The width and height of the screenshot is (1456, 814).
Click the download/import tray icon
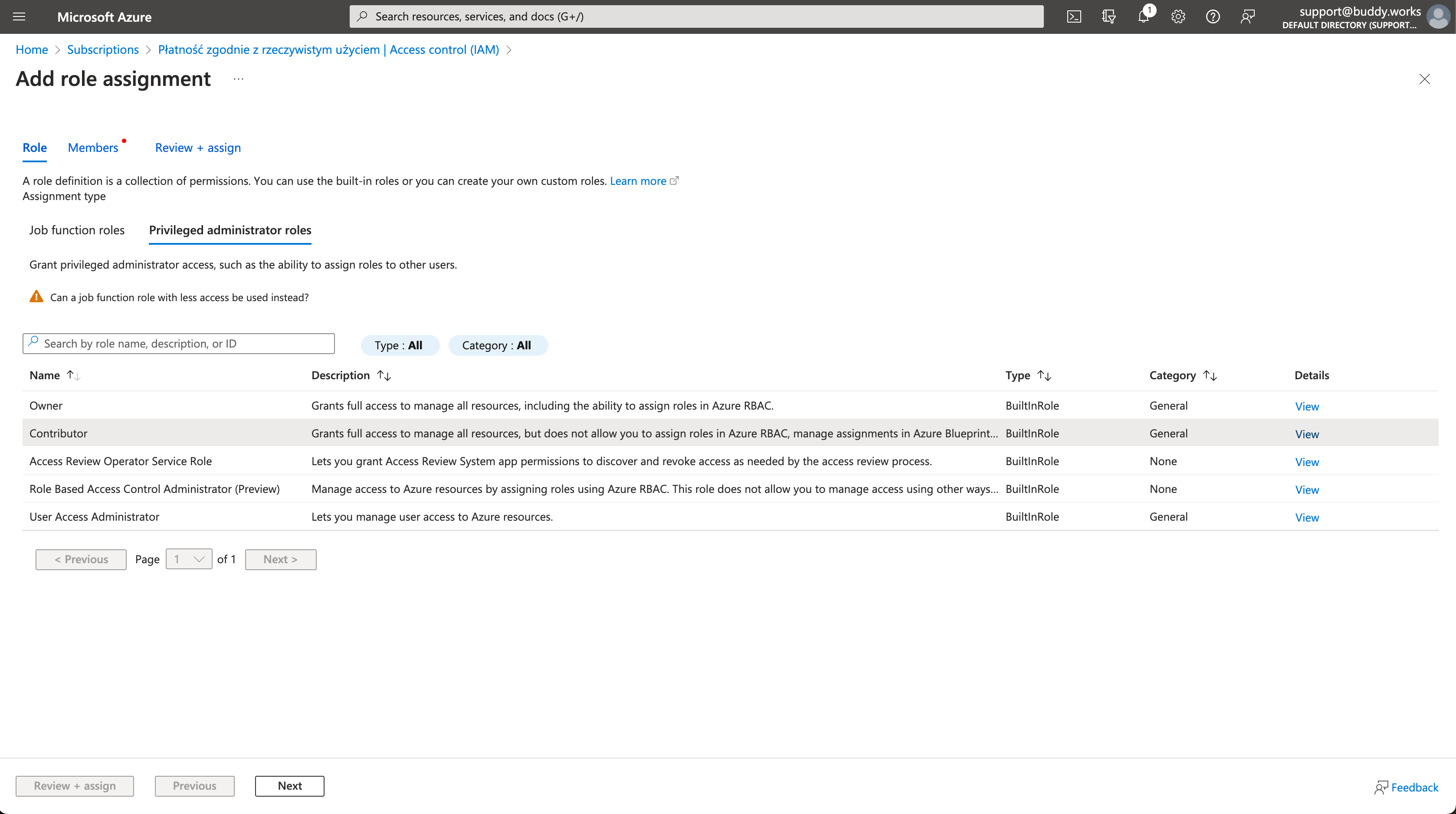pyautogui.click(x=1108, y=17)
